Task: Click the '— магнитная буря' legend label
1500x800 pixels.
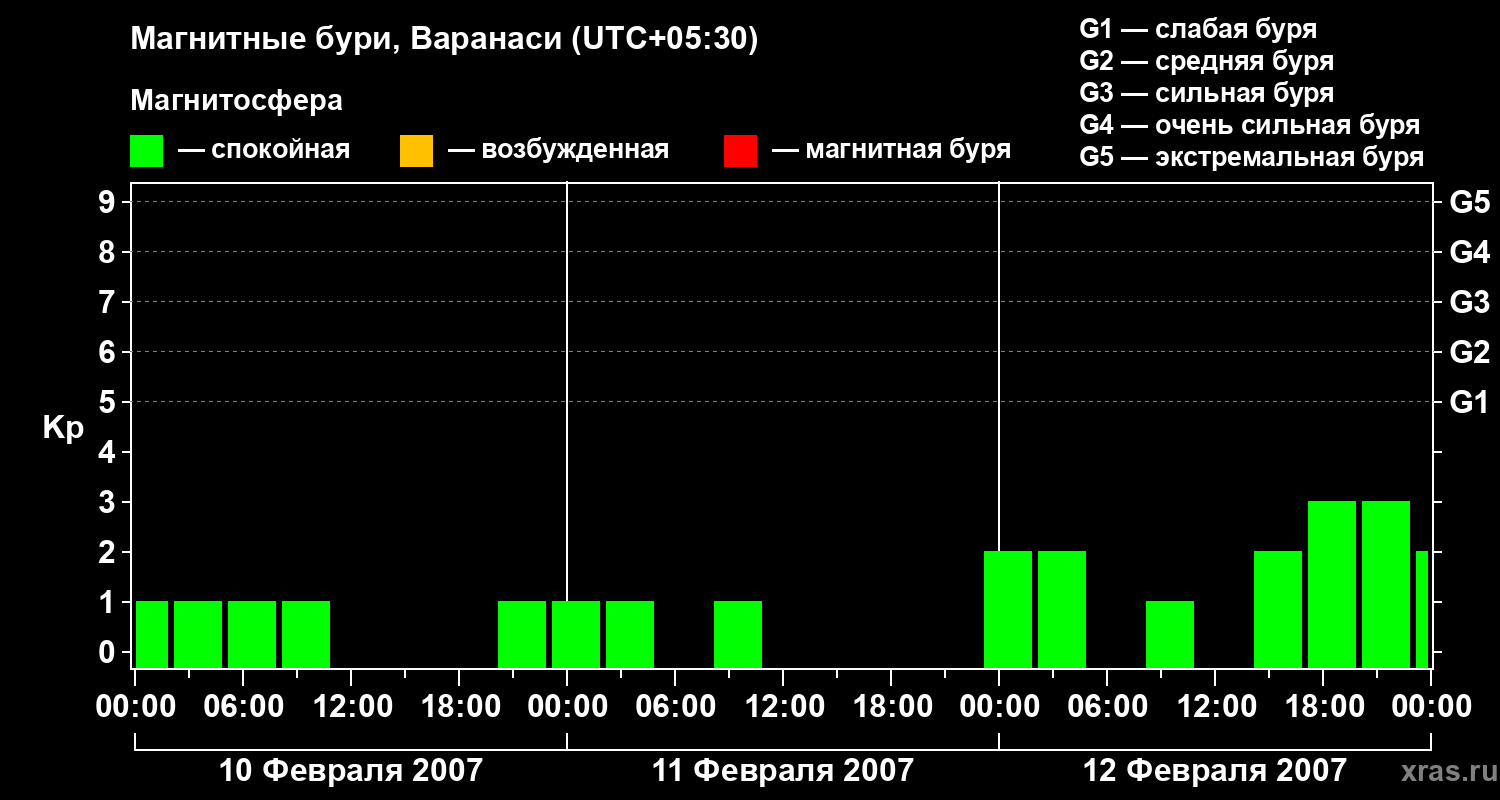Action: (x=891, y=150)
